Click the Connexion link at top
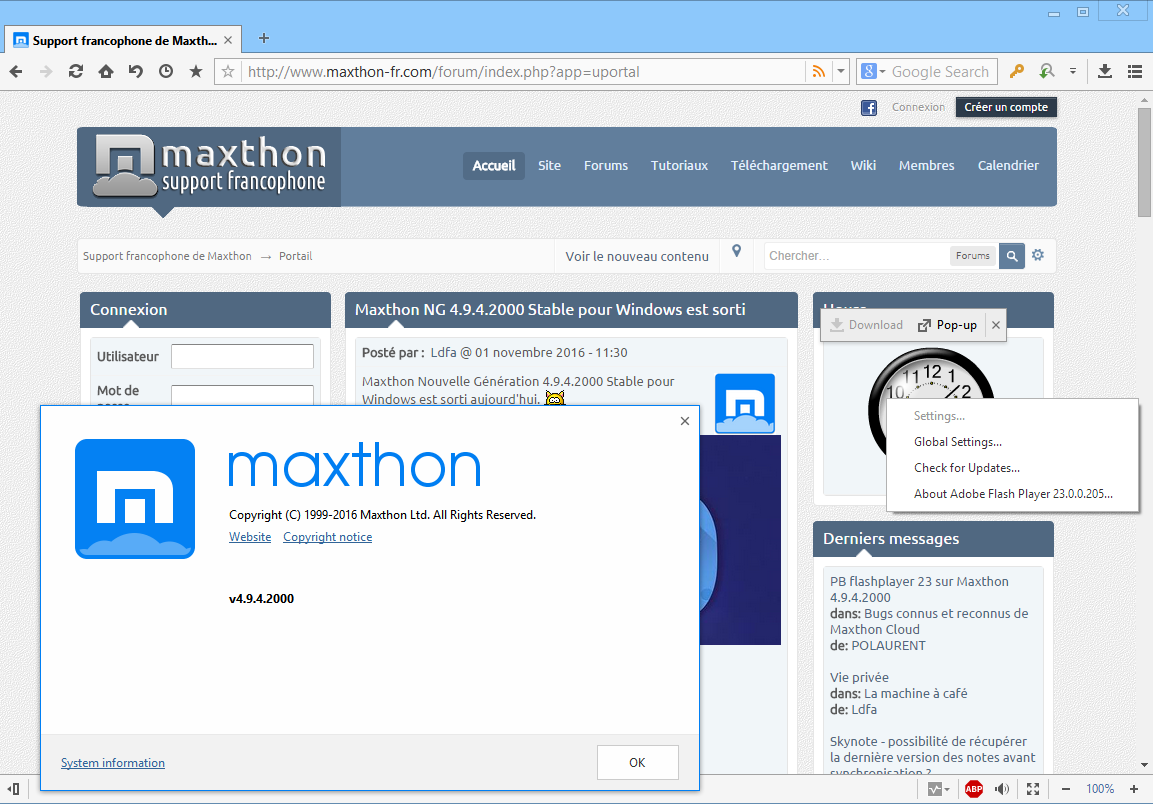1153x804 pixels. click(918, 107)
